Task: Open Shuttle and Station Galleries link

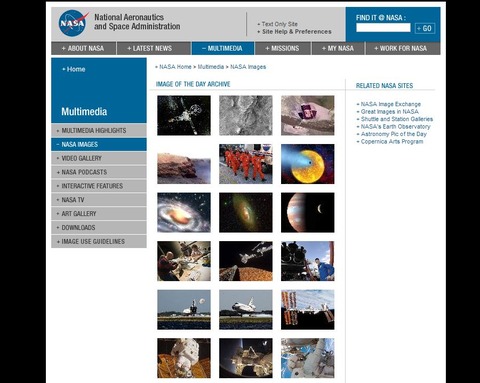Action: [x=397, y=119]
